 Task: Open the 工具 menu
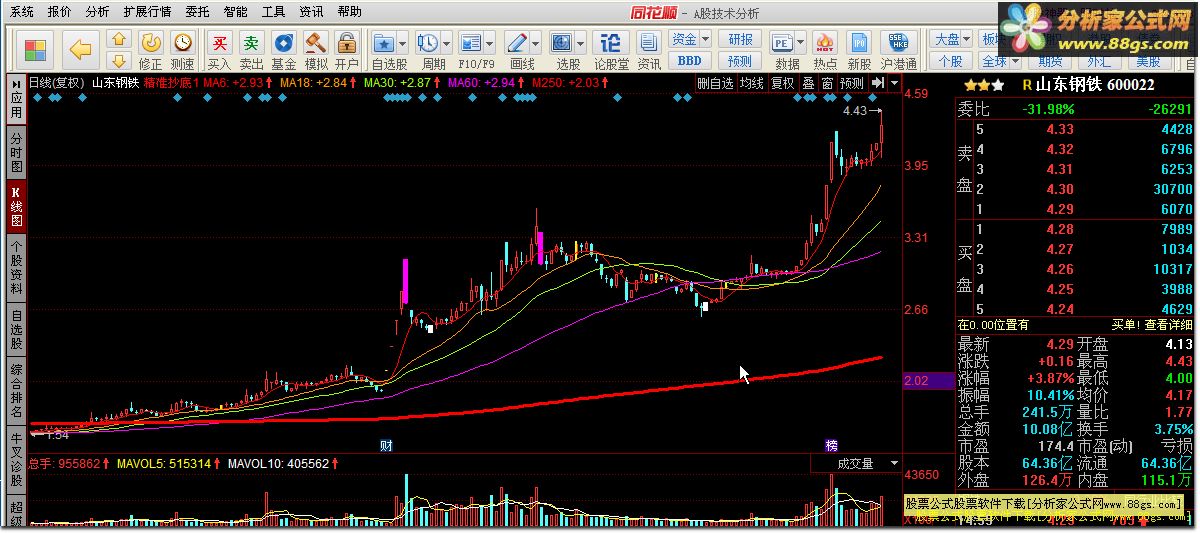point(274,12)
